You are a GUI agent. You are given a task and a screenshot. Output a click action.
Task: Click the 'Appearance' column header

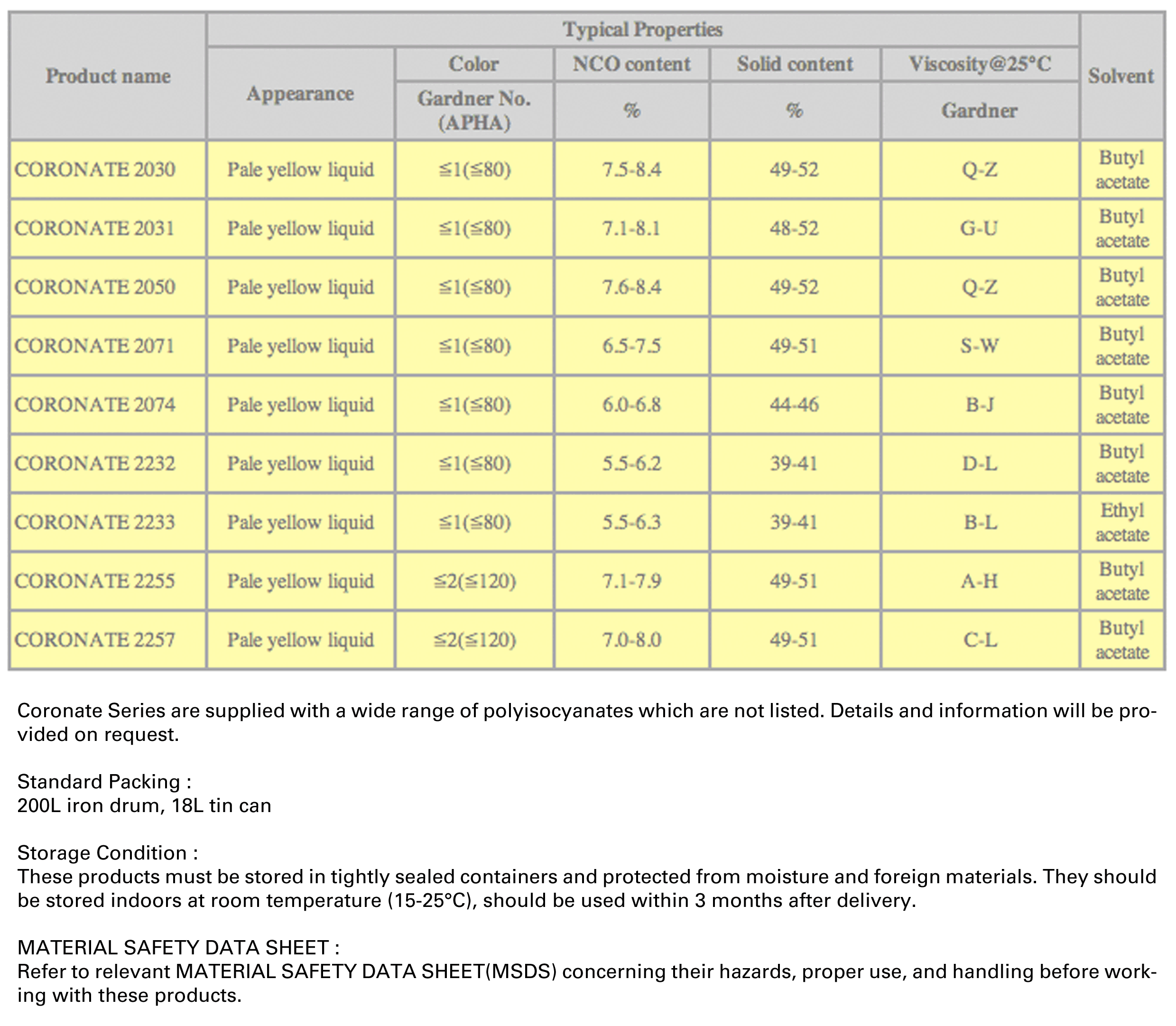click(x=301, y=93)
